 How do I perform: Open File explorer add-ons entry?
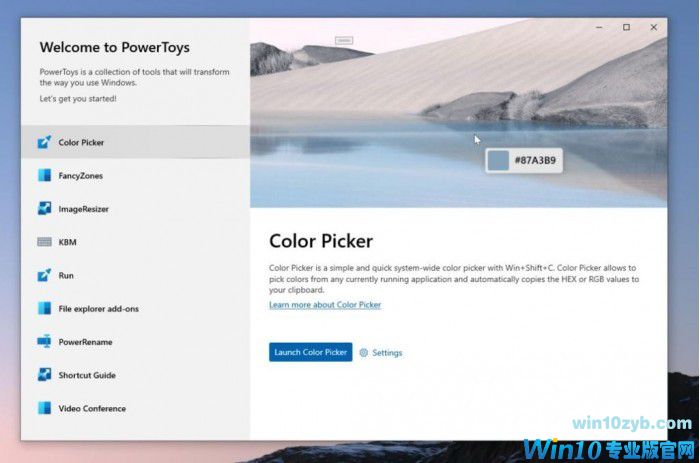[x=135, y=309]
